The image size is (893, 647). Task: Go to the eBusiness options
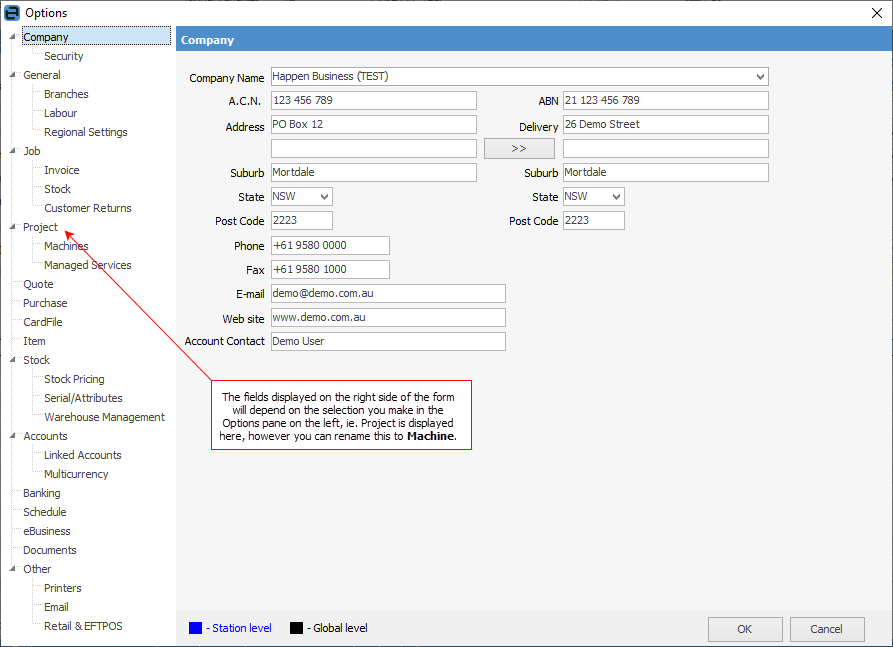(47, 531)
